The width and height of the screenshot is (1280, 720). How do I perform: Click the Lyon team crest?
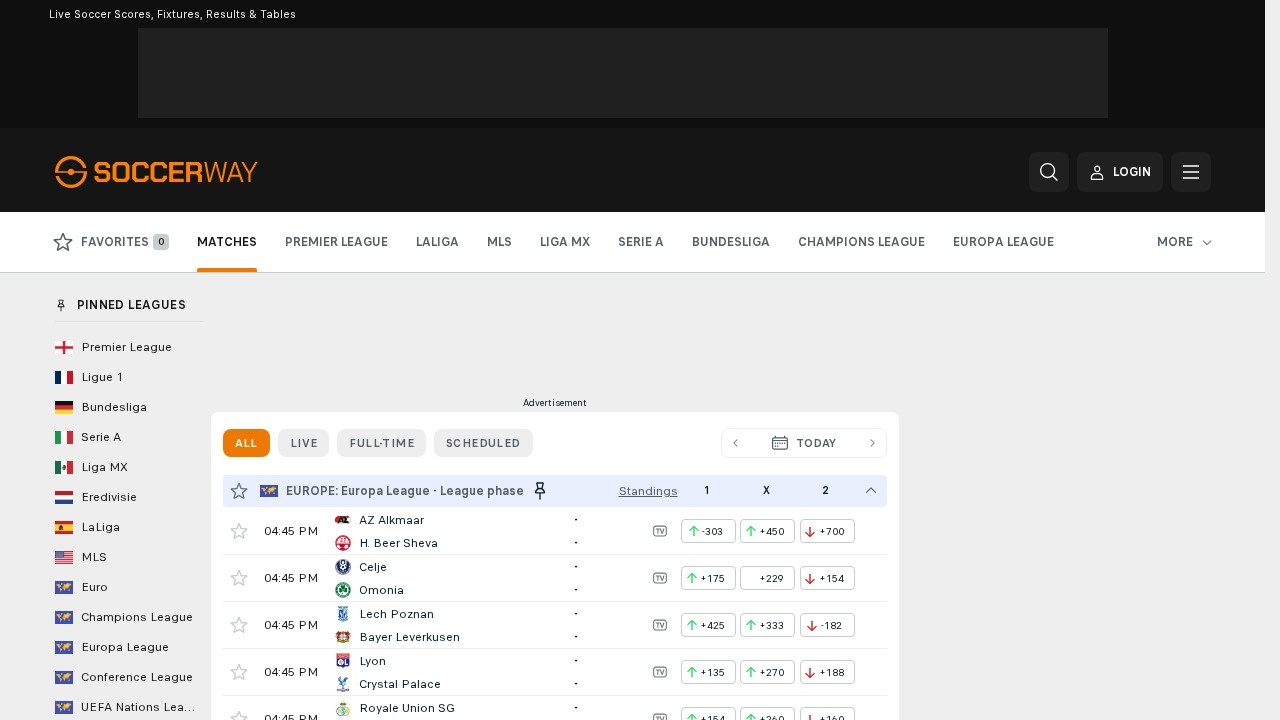[343, 661]
